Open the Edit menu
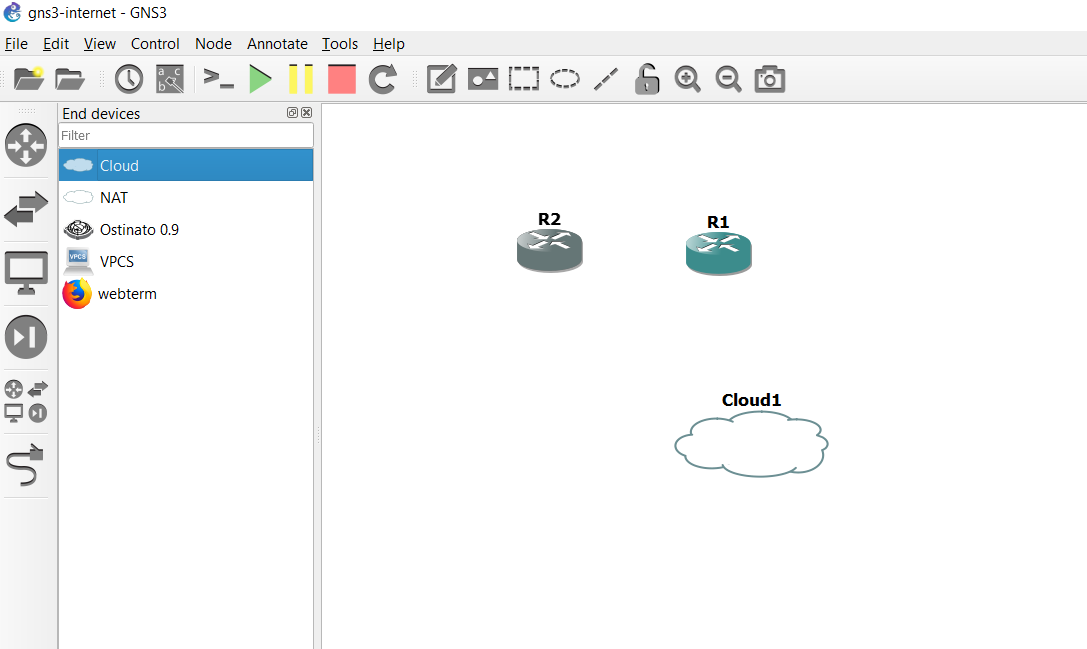Screen dimensions: 1087x649 55,44
